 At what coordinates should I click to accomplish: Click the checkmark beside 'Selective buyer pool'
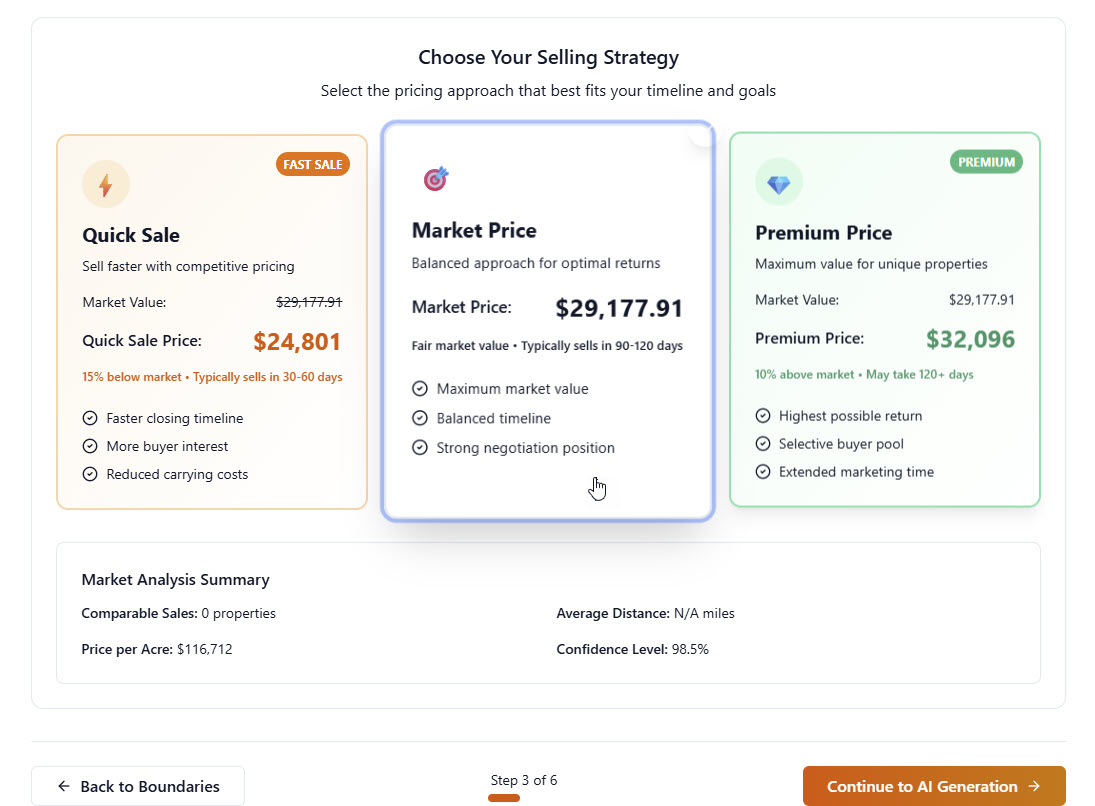click(764, 444)
